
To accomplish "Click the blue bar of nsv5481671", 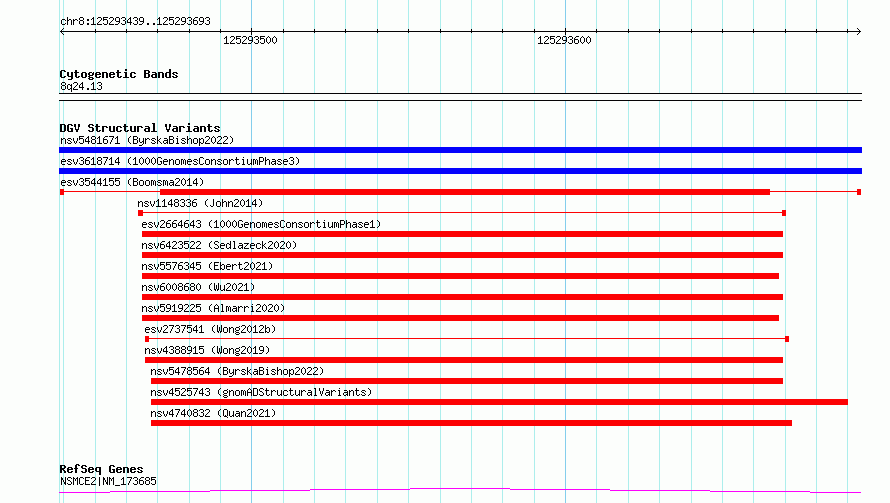I will (x=460, y=150).
